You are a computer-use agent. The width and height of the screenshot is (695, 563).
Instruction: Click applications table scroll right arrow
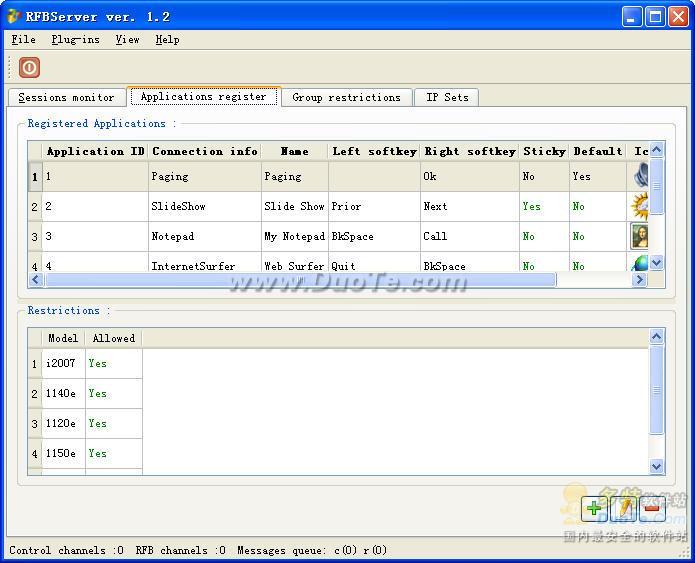coord(640,279)
